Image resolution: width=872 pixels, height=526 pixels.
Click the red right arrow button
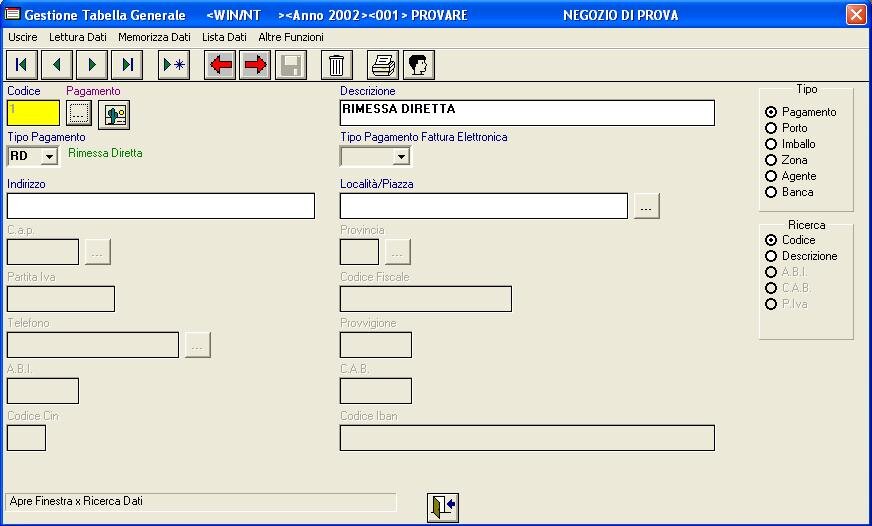(x=255, y=65)
